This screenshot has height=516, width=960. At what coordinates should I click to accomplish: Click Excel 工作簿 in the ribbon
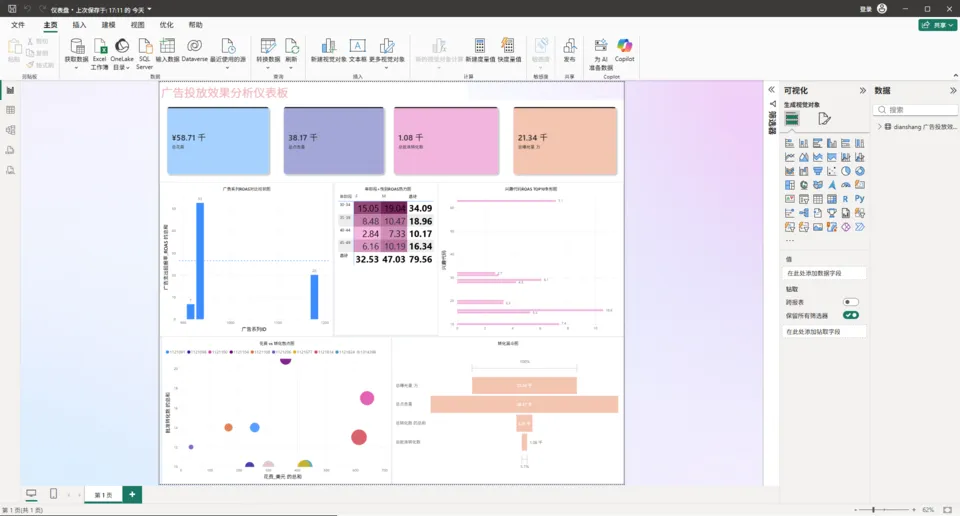(100, 54)
